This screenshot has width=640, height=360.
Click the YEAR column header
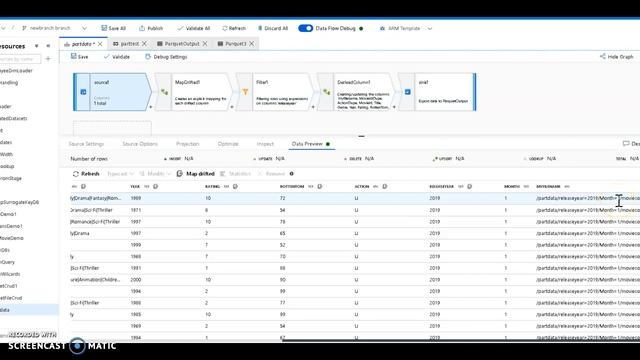click(135, 187)
